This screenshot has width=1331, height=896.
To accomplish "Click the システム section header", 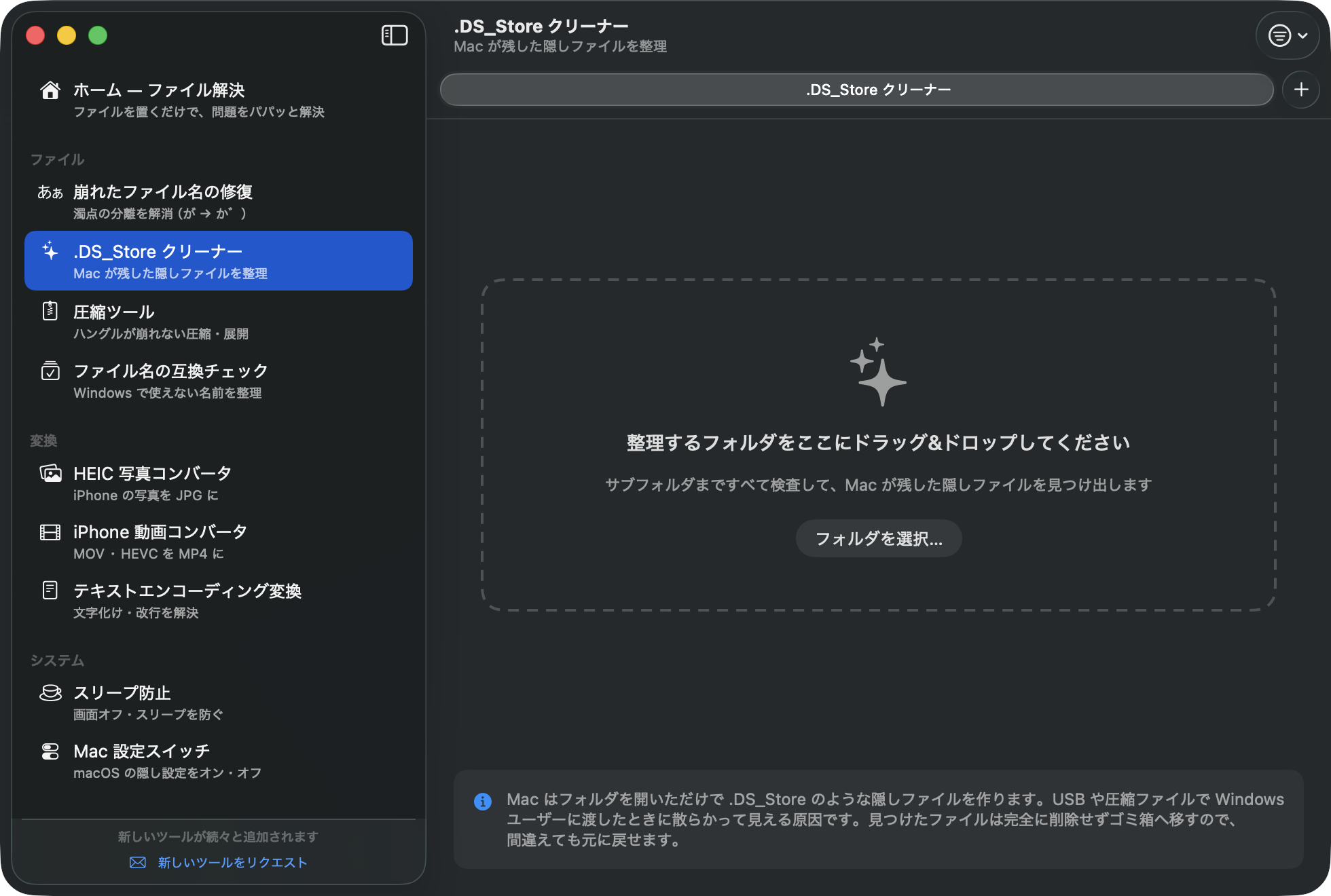I will [57, 660].
